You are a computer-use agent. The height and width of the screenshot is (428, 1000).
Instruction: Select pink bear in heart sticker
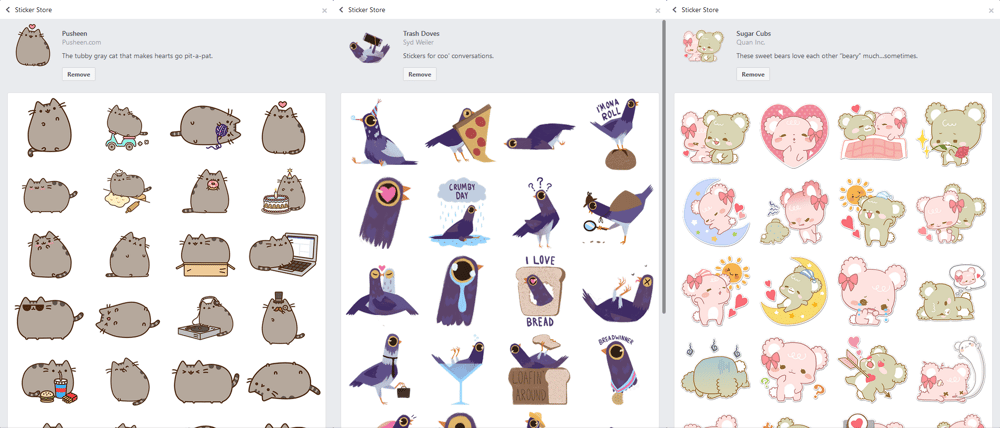coord(793,136)
